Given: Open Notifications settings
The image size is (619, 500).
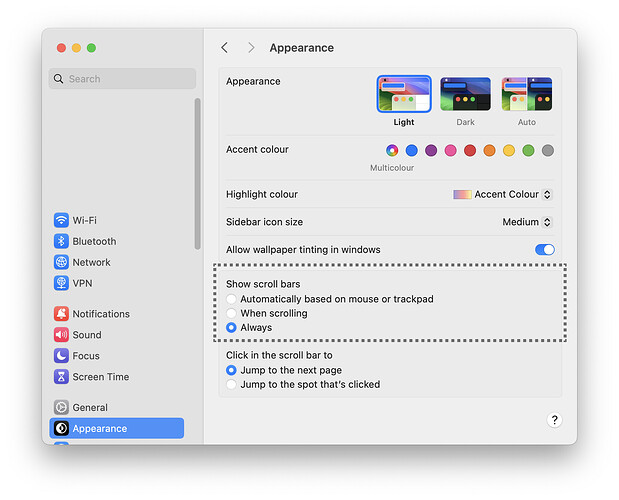Looking at the screenshot, I should click(100, 314).
